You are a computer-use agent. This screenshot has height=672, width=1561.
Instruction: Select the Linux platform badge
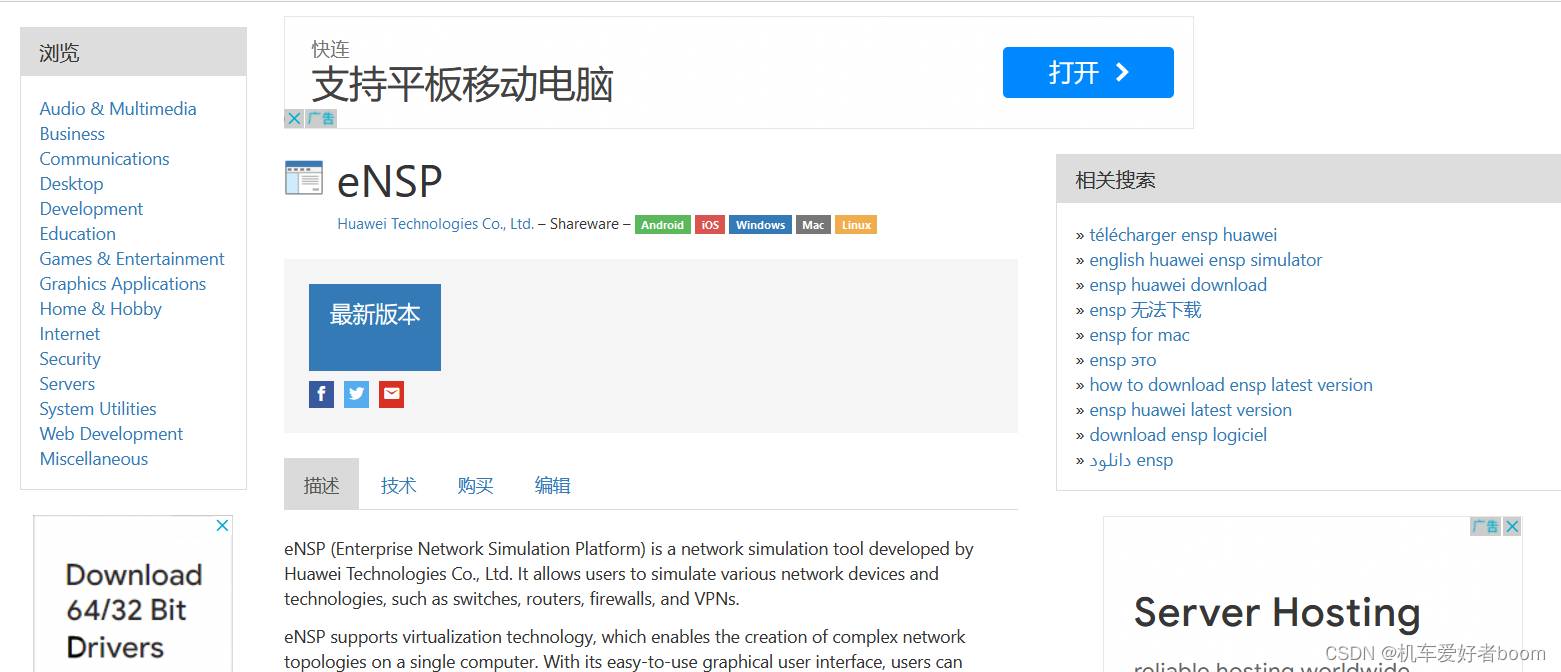coord(856,225)
